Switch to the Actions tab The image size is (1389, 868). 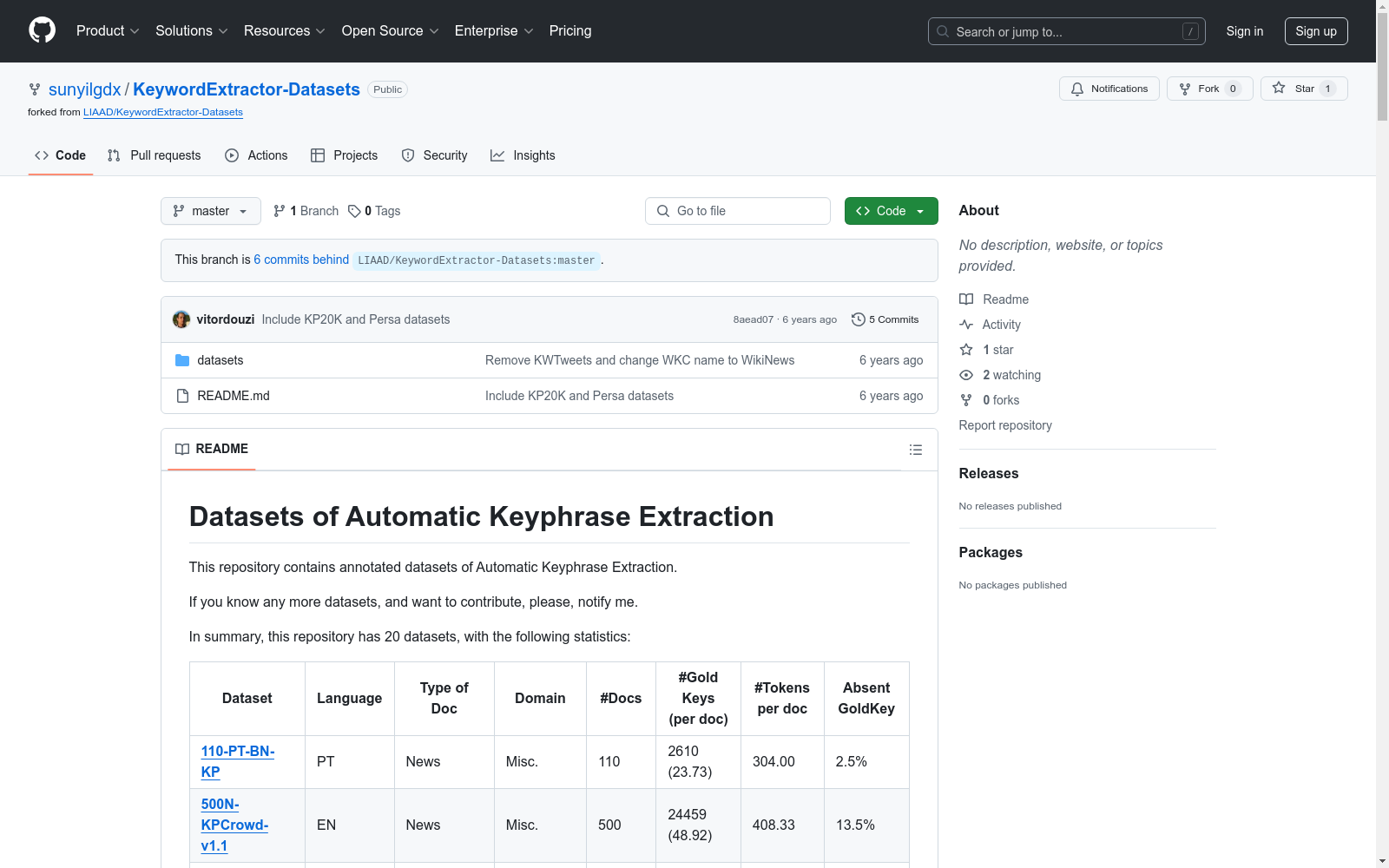click(256, 155)
